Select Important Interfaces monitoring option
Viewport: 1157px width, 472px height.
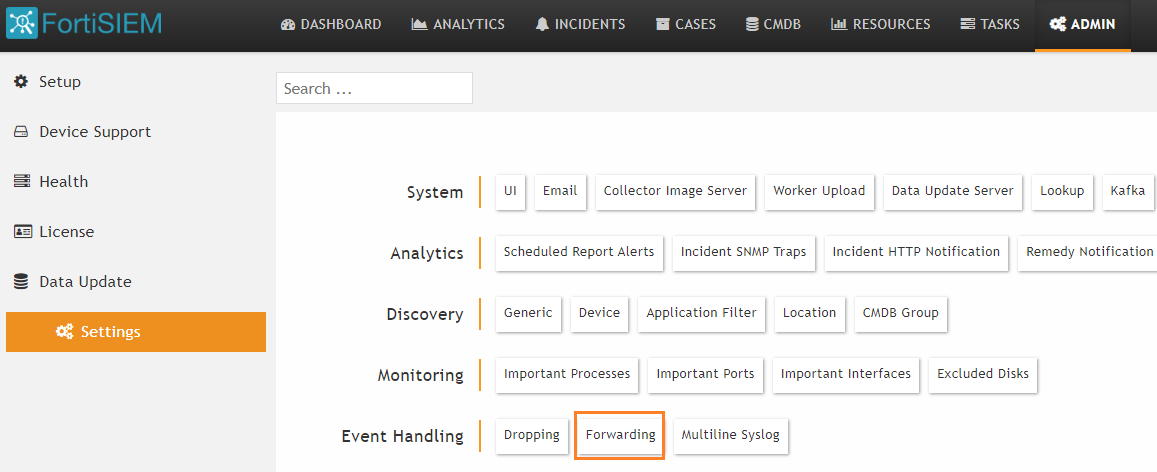[845, 374]
